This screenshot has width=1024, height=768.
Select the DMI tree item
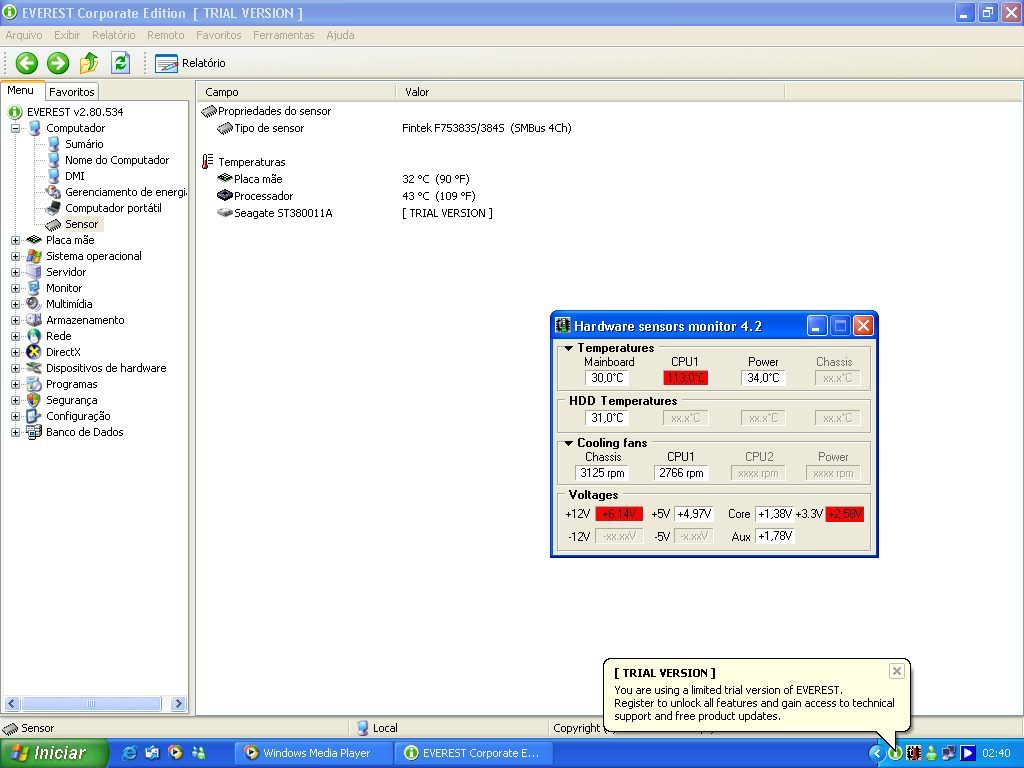point(74,176)
